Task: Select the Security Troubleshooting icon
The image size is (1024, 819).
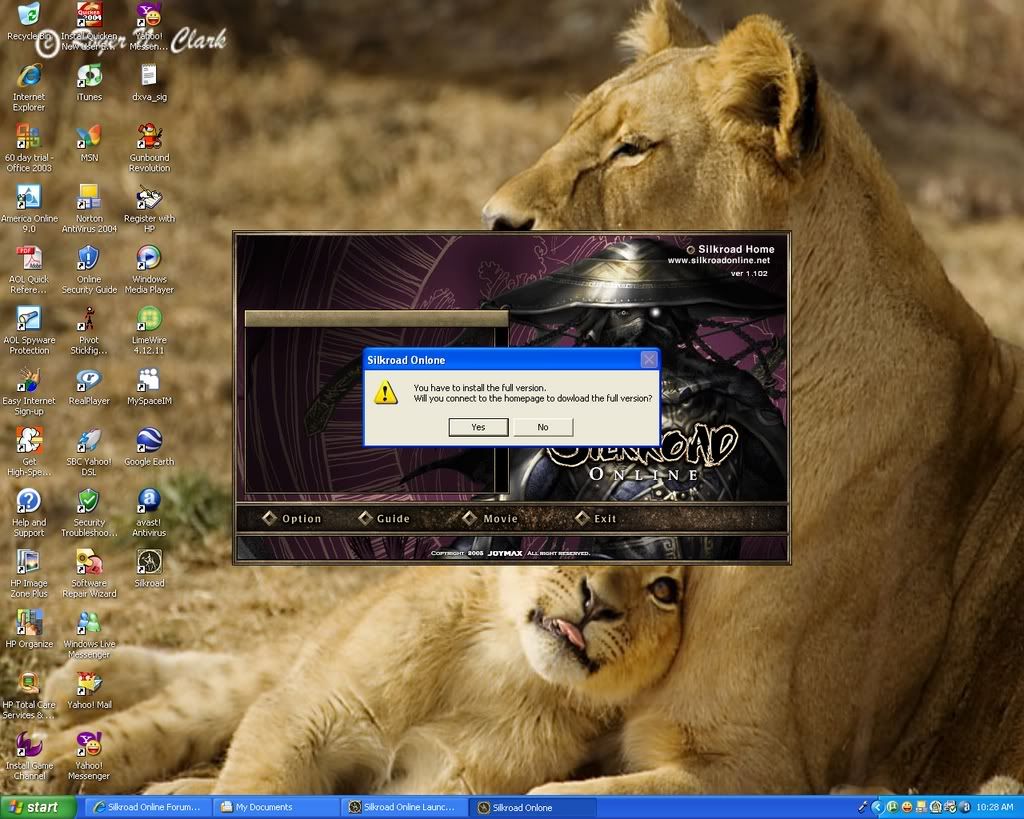Action: click(89, 513)
